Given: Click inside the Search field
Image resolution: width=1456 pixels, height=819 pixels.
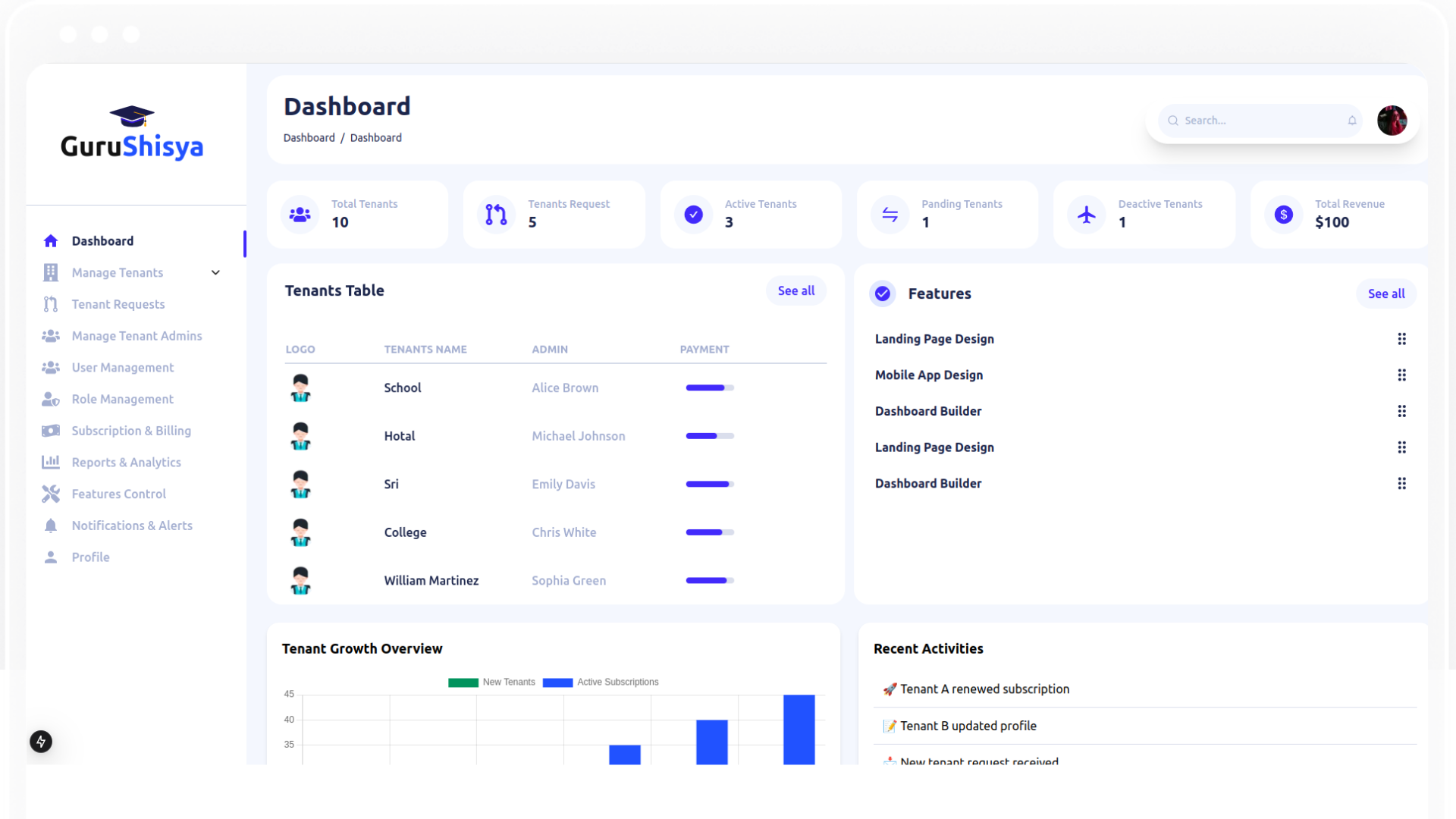Looking at the screenshot, I should (x=1251, y=121).
